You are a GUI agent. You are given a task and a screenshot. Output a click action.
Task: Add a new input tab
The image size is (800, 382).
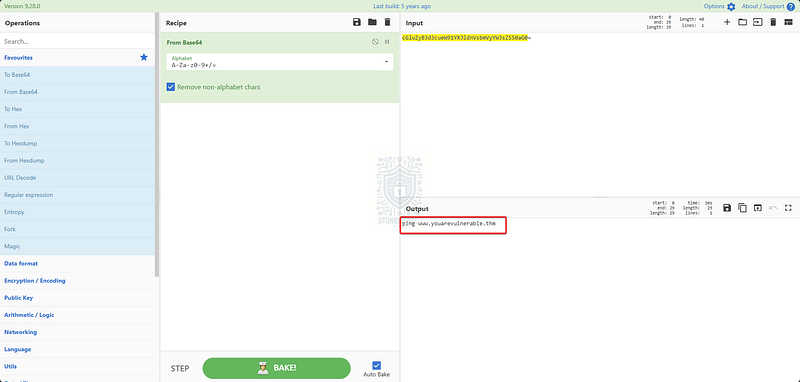(727, 22)
